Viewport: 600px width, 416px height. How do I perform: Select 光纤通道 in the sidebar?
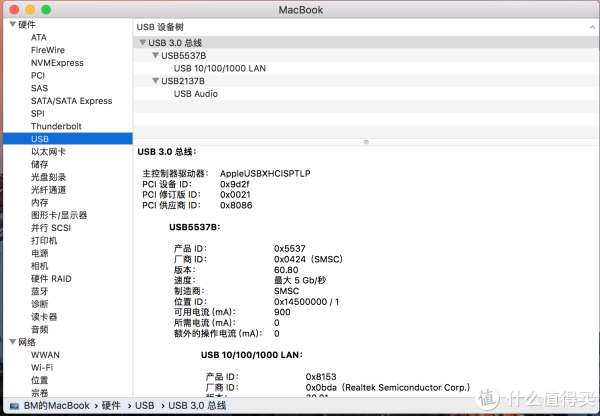coord(48,189)
